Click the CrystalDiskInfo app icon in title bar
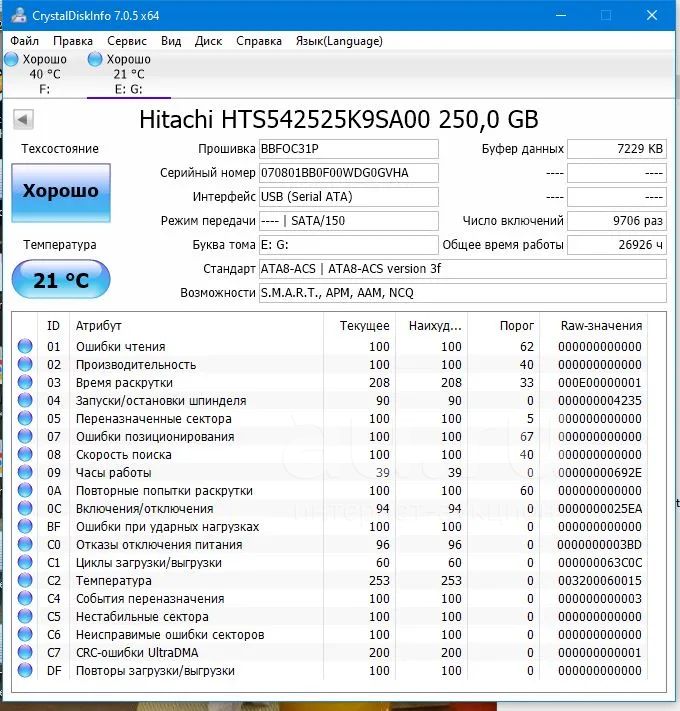This screenshot has height=711, width=680. 15,16
